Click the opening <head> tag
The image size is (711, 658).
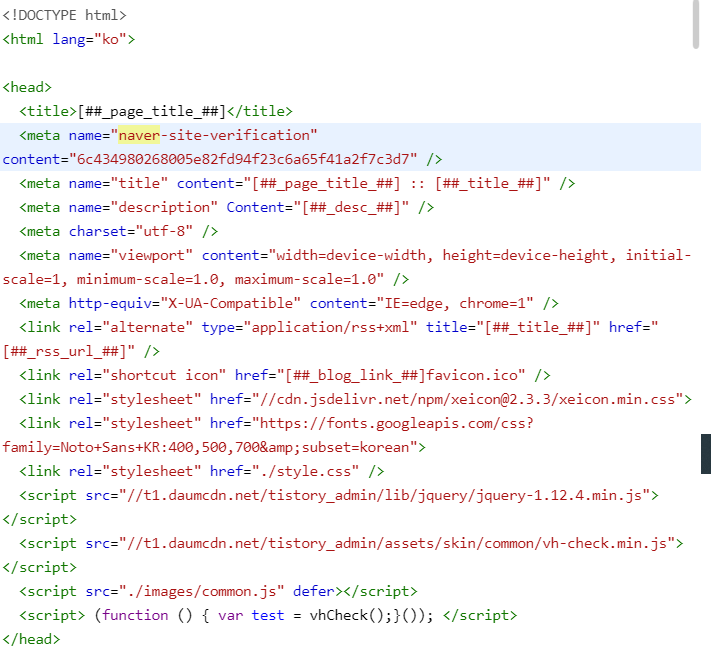coord(27,87)
